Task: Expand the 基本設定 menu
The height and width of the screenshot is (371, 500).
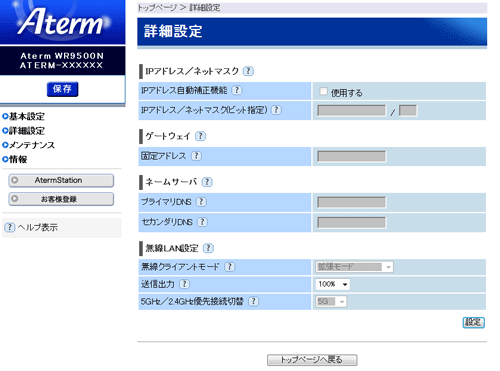Action: coord(23,116)
